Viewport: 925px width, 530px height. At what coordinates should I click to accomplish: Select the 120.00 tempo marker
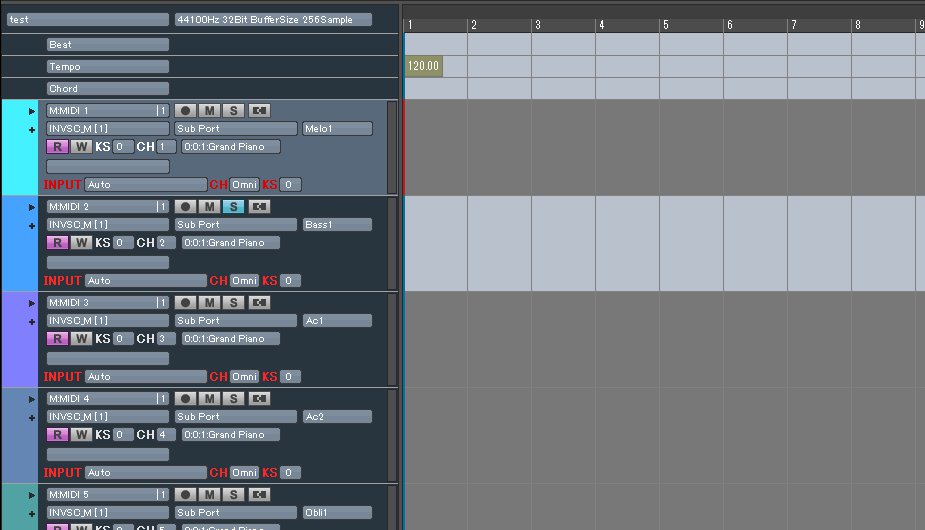pos(423,66)
